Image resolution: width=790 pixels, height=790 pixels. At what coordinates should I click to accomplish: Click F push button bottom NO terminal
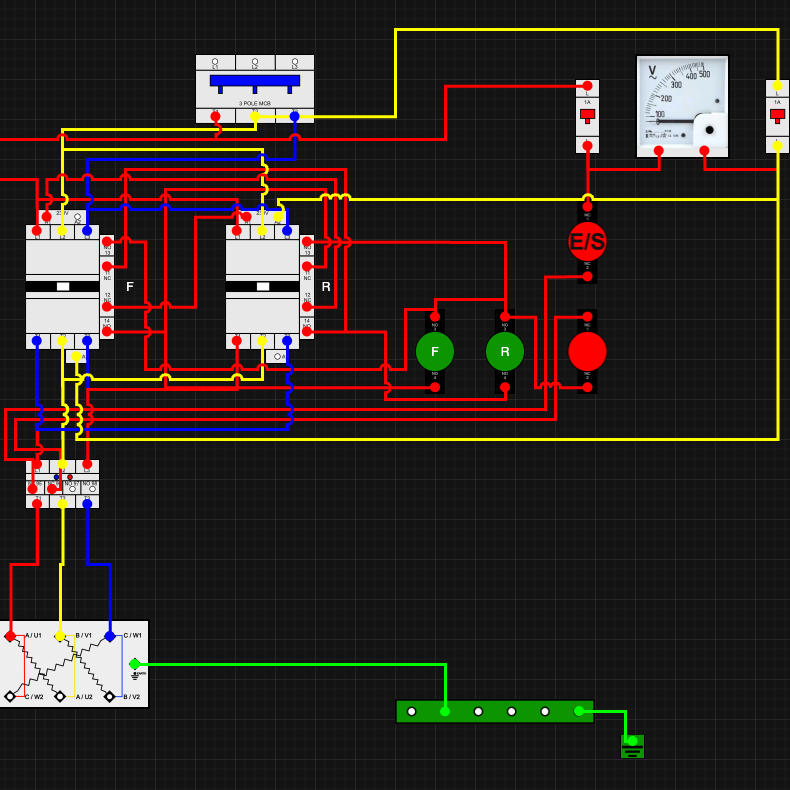(x=435, y=387)
